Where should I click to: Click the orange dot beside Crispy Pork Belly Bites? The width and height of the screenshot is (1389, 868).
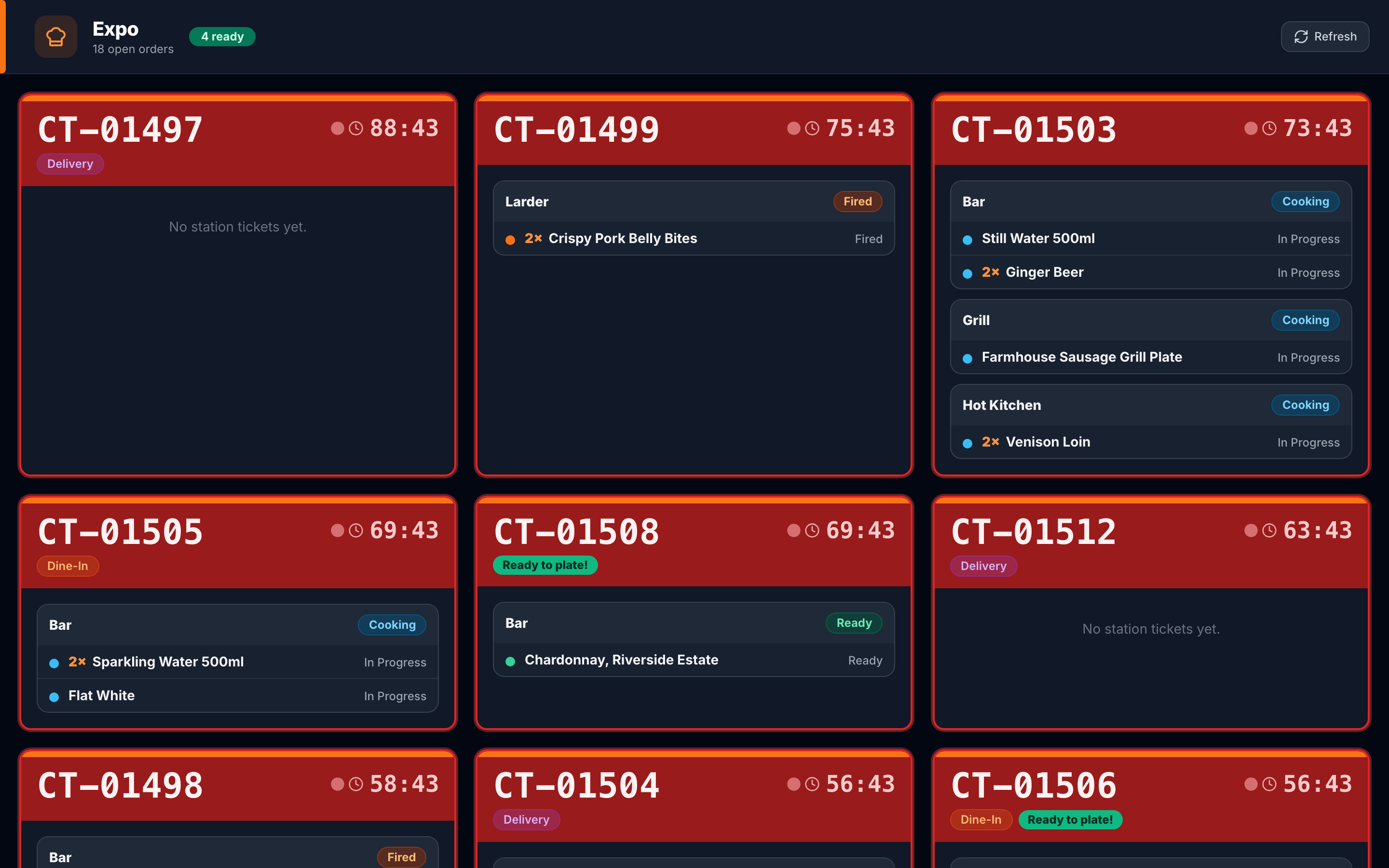510,240
